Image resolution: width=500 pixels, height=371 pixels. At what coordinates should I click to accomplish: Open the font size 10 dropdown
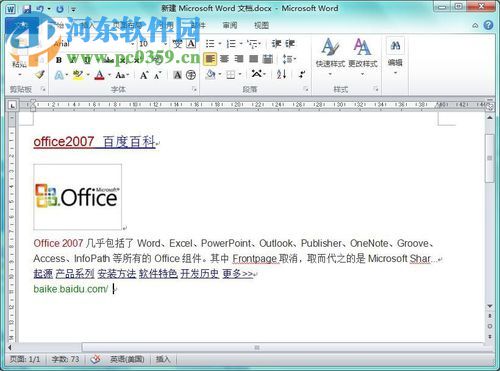coord(165,44)
